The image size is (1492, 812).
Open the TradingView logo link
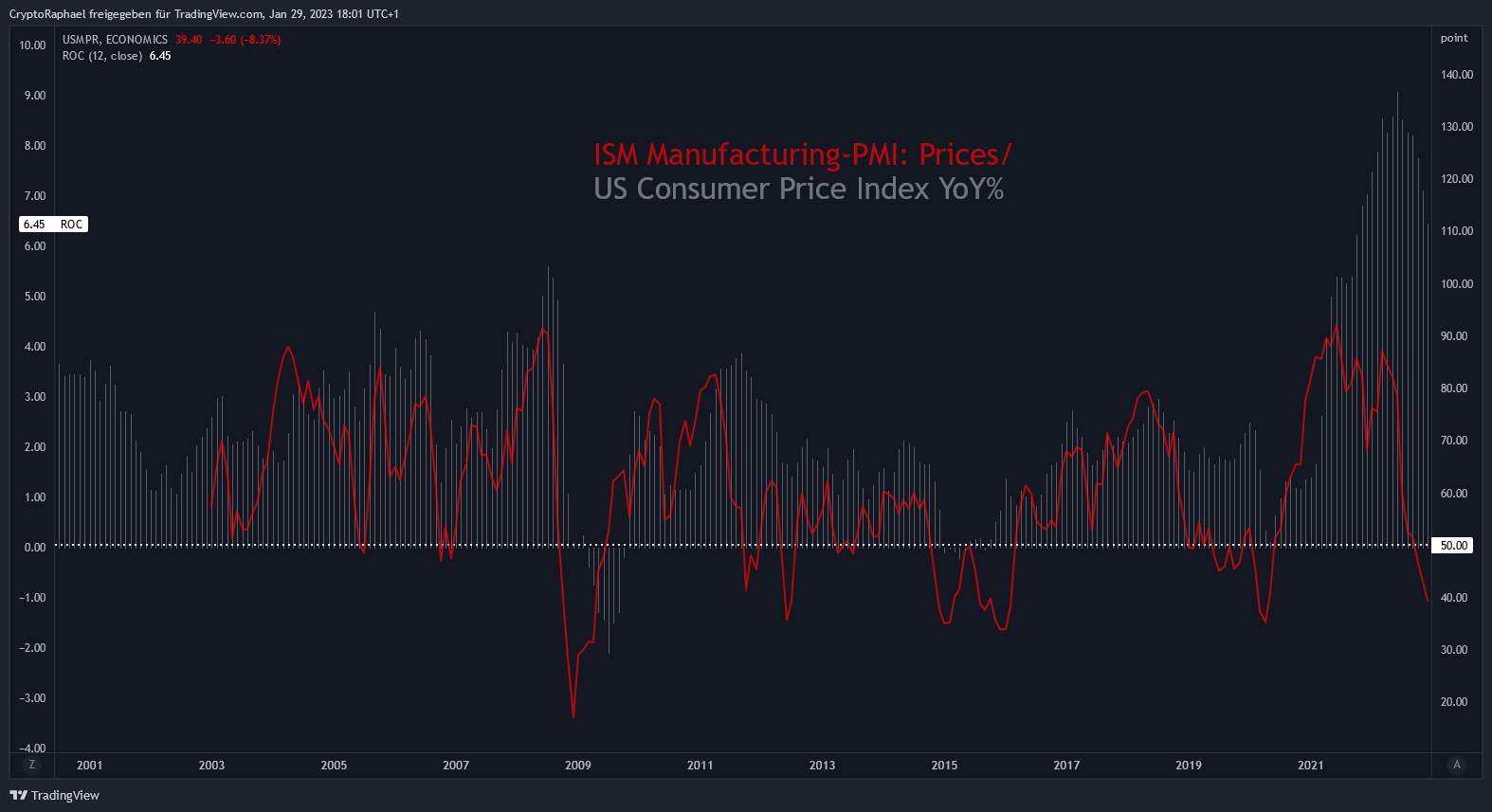[54, 795]
